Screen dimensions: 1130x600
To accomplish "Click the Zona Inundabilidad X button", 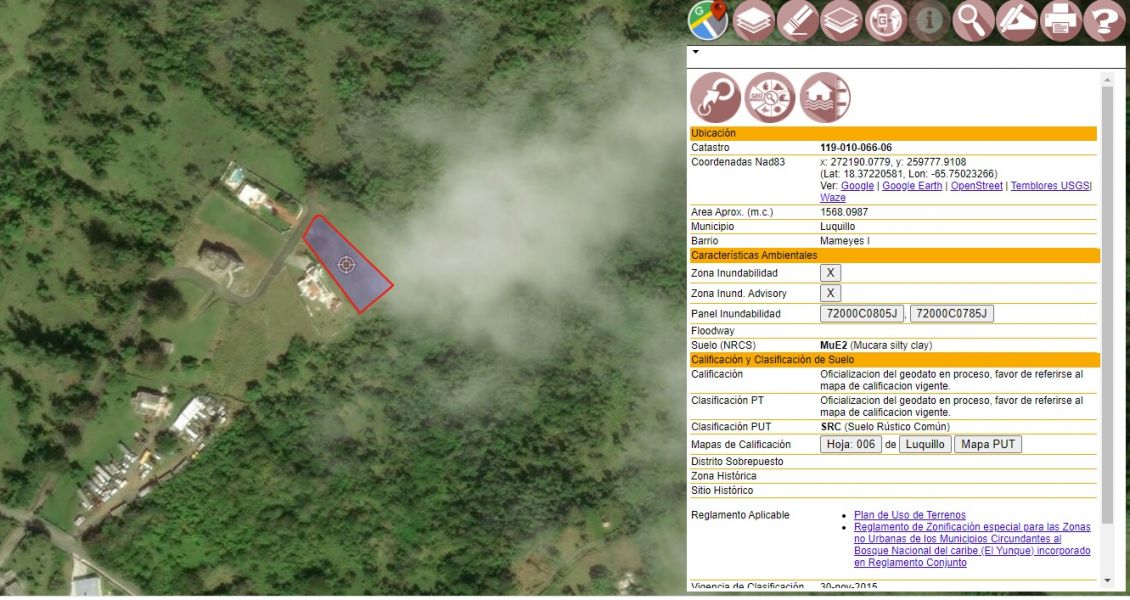I will (x=830, y=273).
